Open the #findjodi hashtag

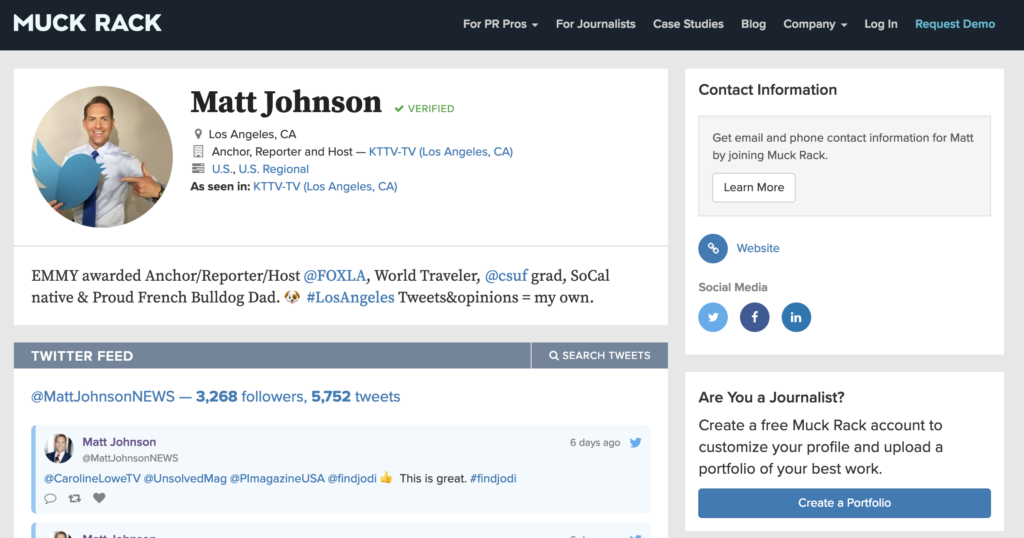[493, 479]
